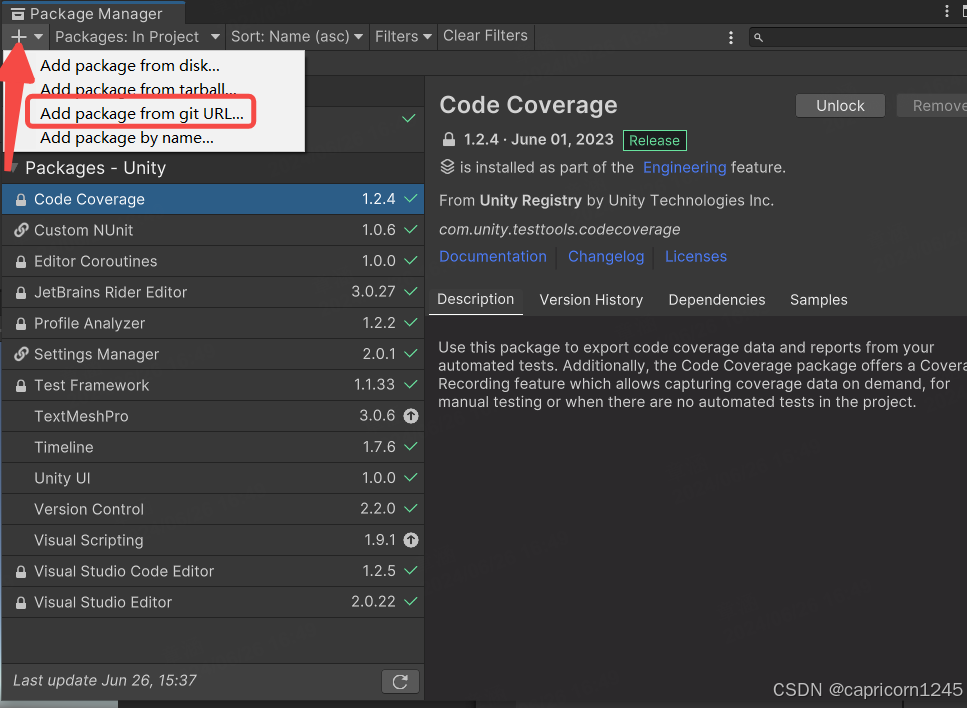Click the Package Manager window options icon

tap(947, 12)
